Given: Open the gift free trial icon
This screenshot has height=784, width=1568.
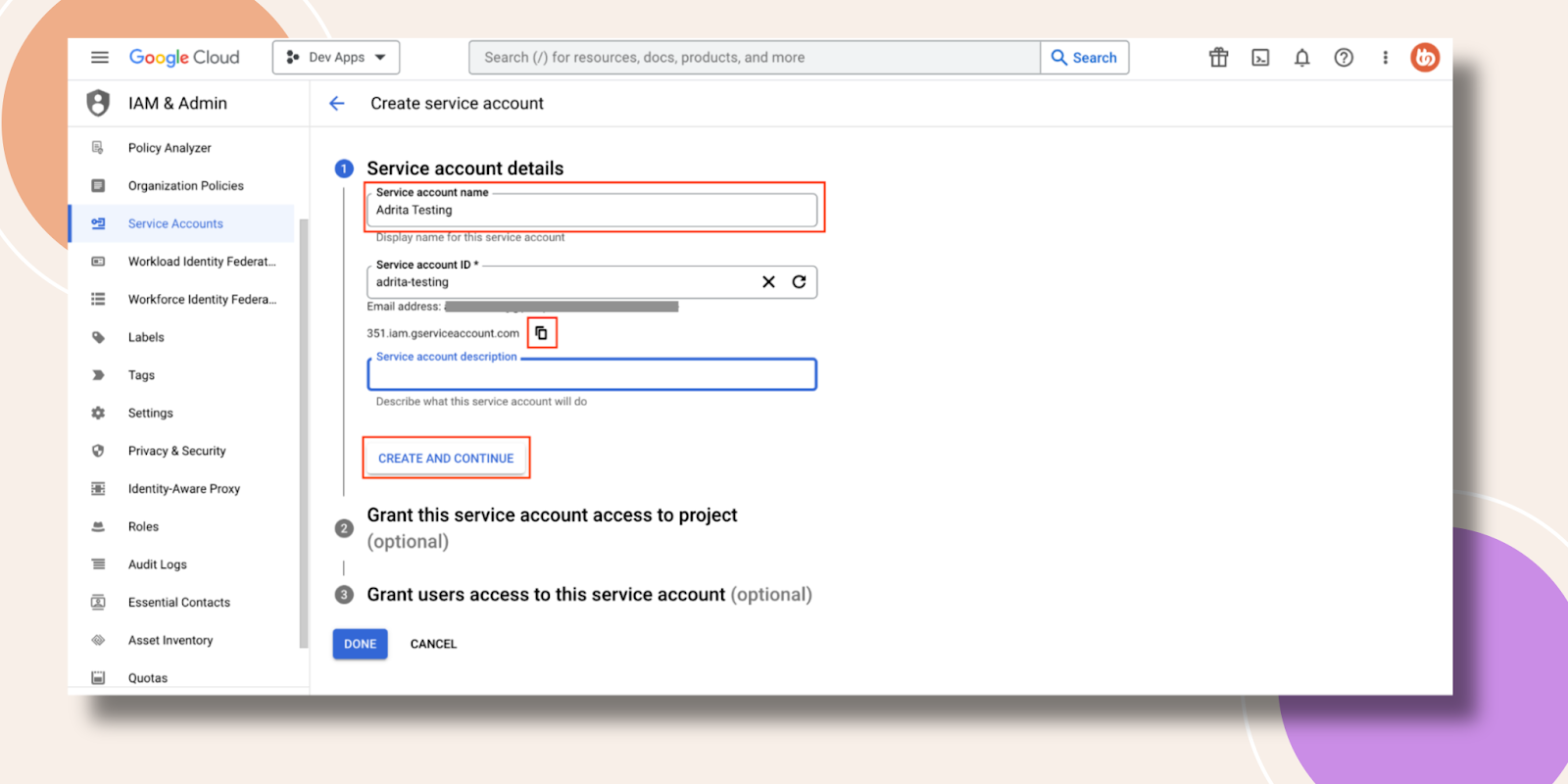Looking at the screenshot, I should (1218, 58).
